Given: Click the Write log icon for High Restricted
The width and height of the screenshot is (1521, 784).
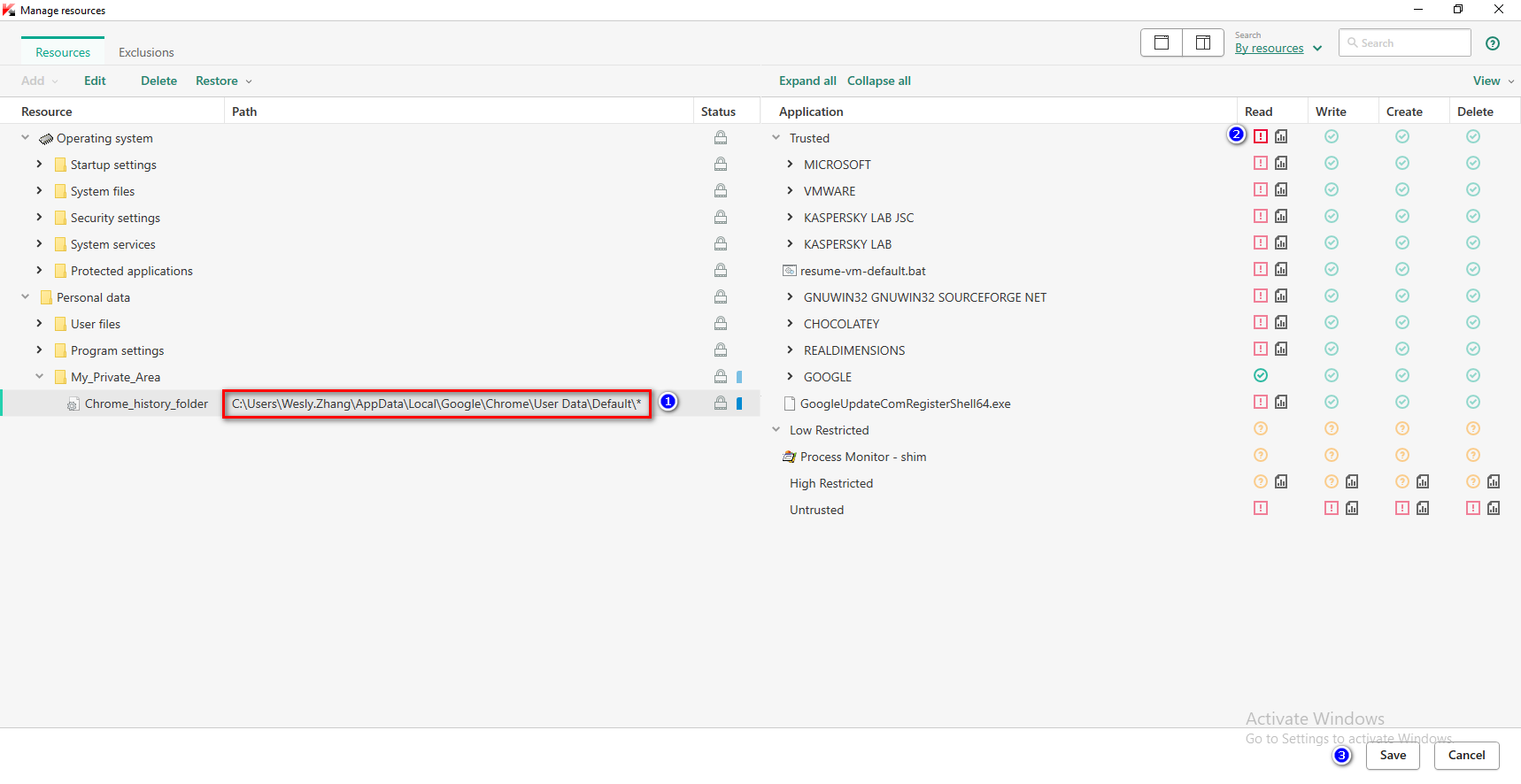Looking at the screenshot, I should [1352, 481].
